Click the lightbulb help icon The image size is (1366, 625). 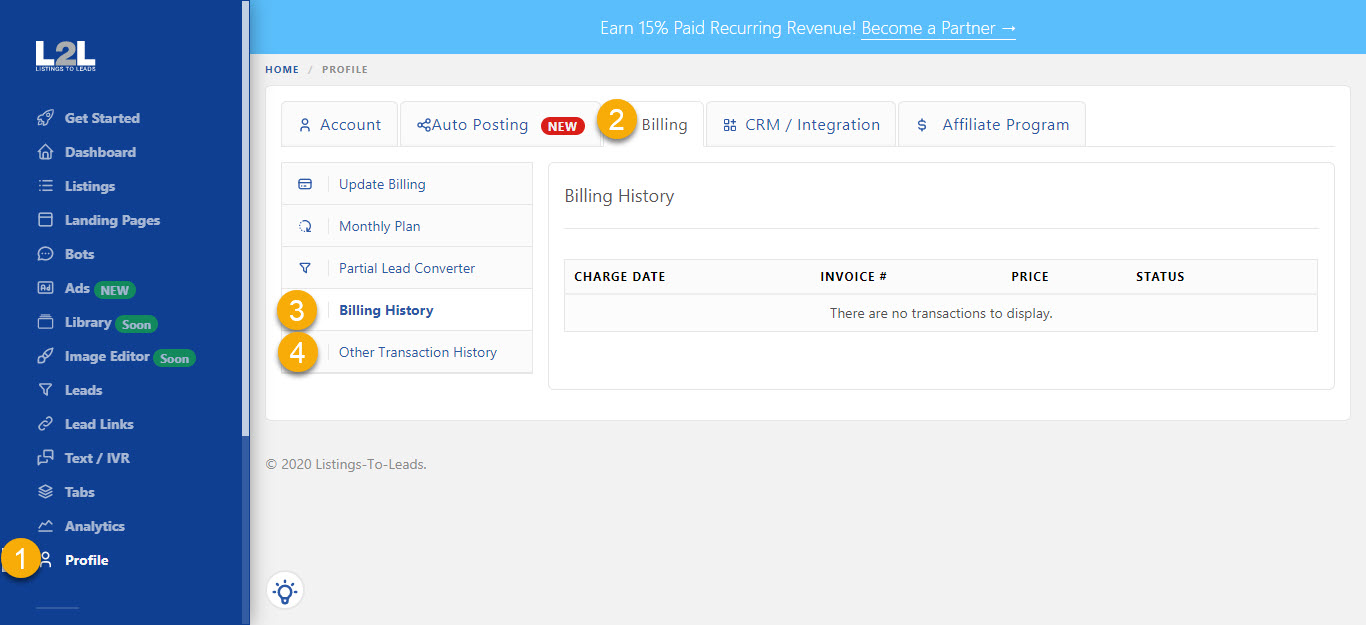point(286,591)
